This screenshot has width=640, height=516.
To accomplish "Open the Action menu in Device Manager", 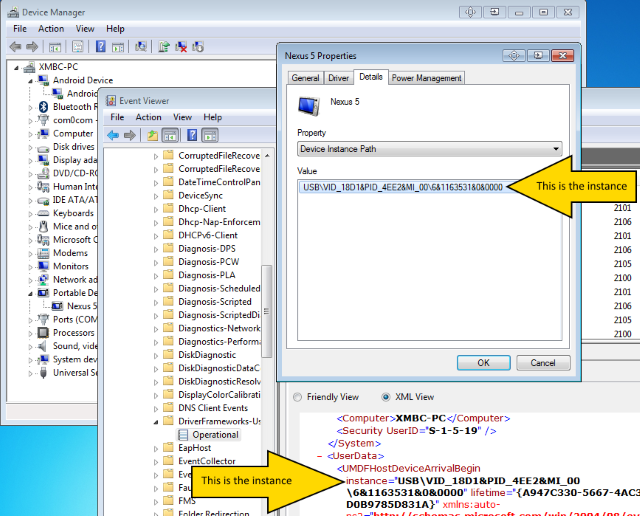I will coord(51,29).
